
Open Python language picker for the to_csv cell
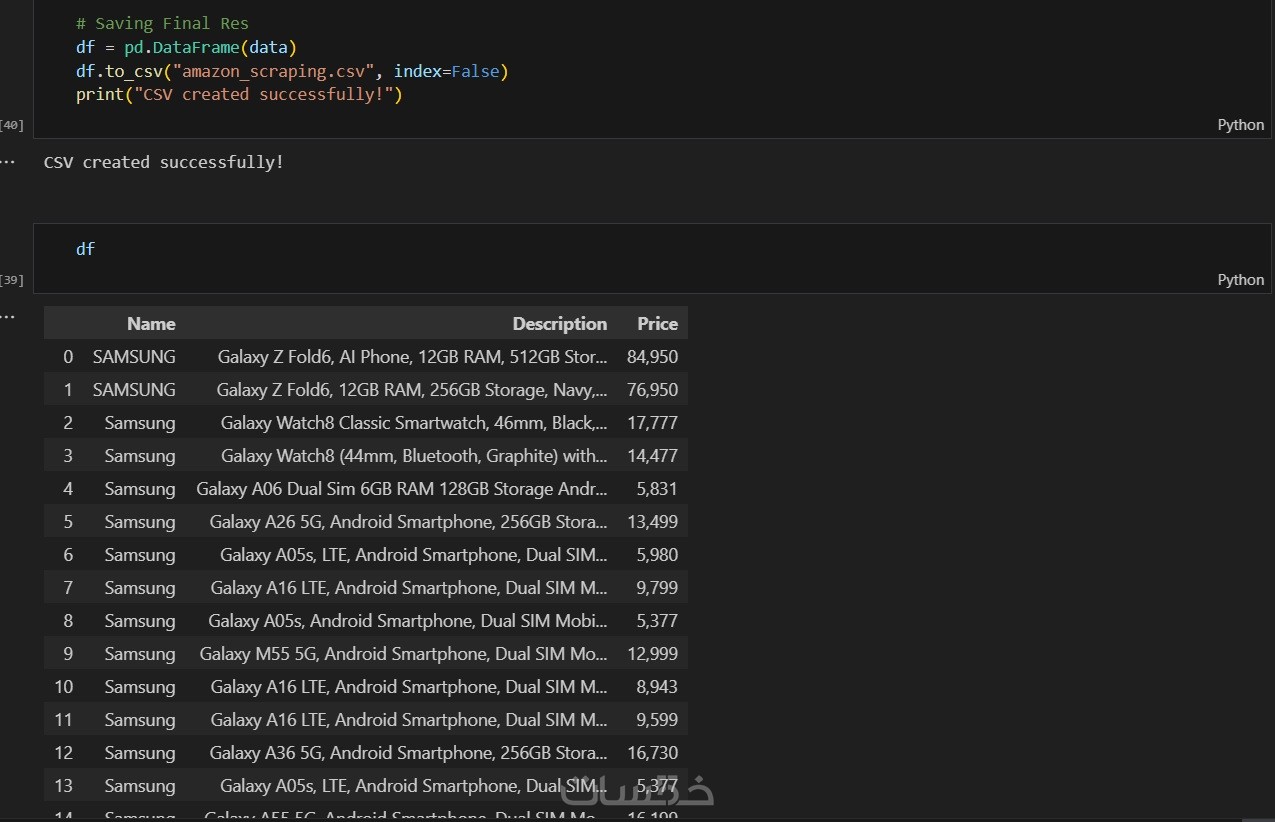click(x=1240, y=125)
